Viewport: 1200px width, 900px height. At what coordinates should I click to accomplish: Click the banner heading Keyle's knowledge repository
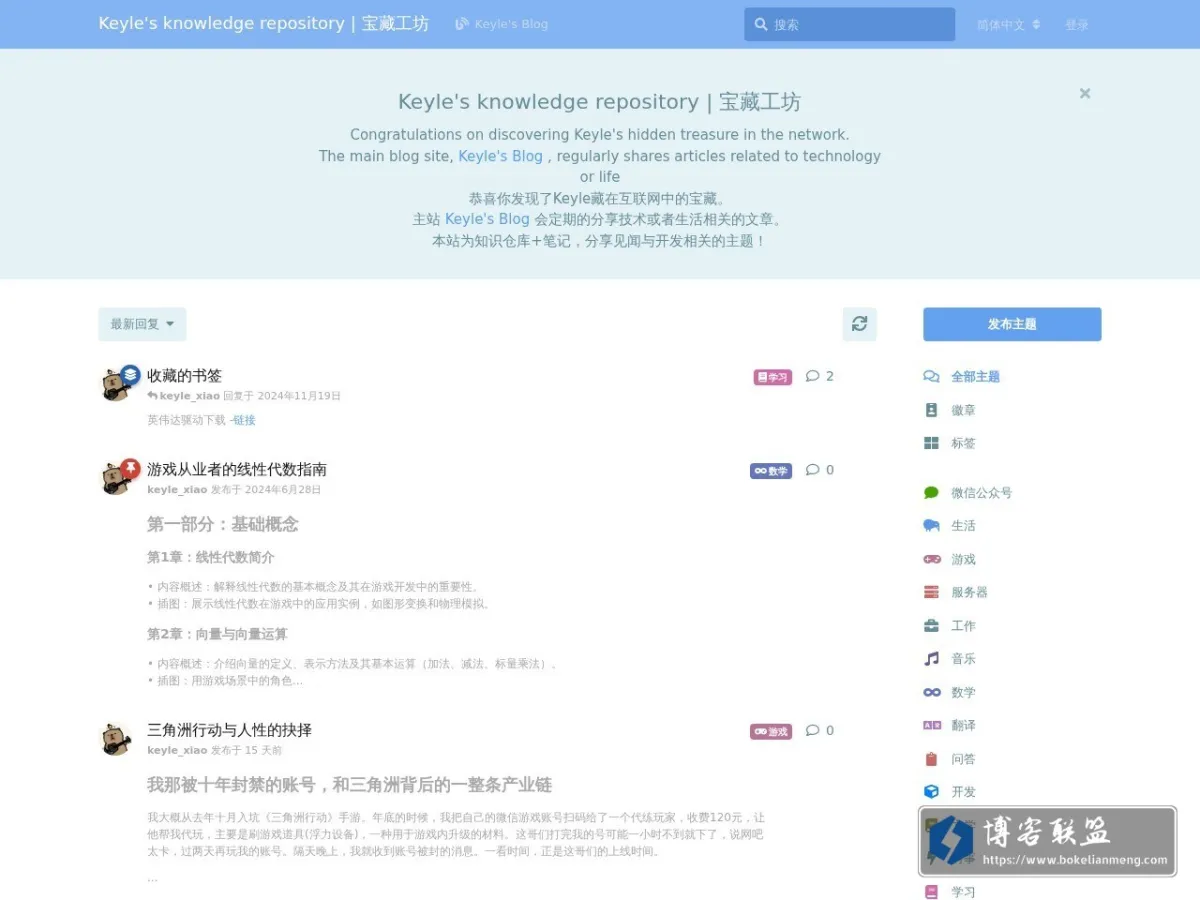[599, 102]
